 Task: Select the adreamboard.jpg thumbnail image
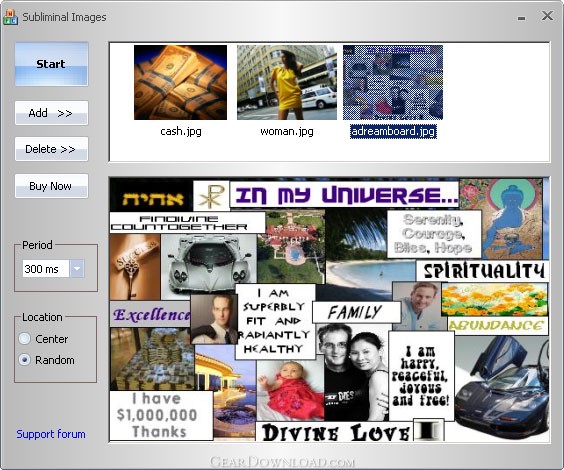click(x=393, y=82)
